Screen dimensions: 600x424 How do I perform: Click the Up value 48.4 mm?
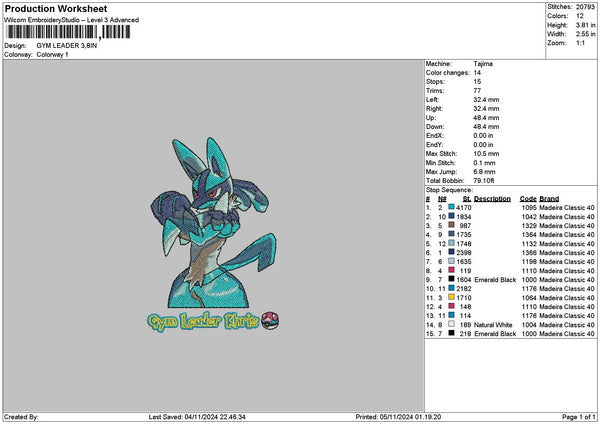tap(486, 118)
